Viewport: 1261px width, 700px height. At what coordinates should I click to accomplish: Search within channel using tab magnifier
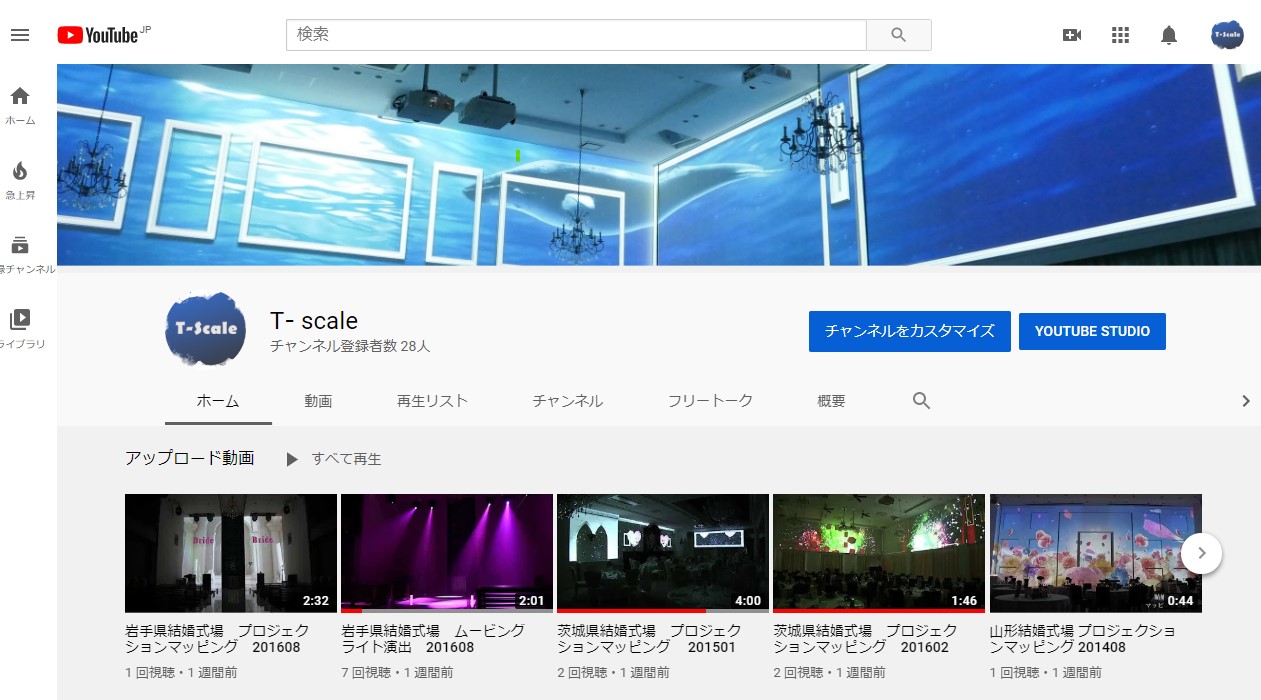click(x=921, y=401)
